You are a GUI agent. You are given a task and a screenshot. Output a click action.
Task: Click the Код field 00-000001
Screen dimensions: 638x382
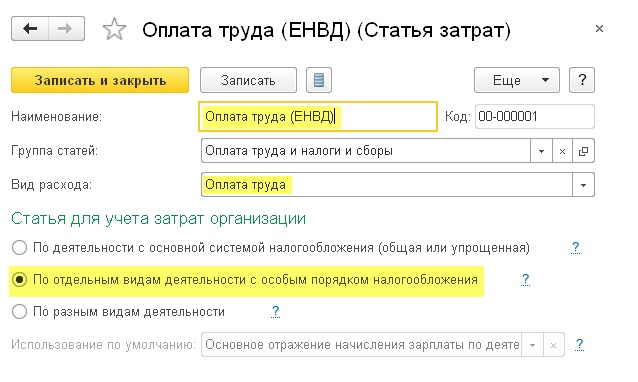coord(535,117)
